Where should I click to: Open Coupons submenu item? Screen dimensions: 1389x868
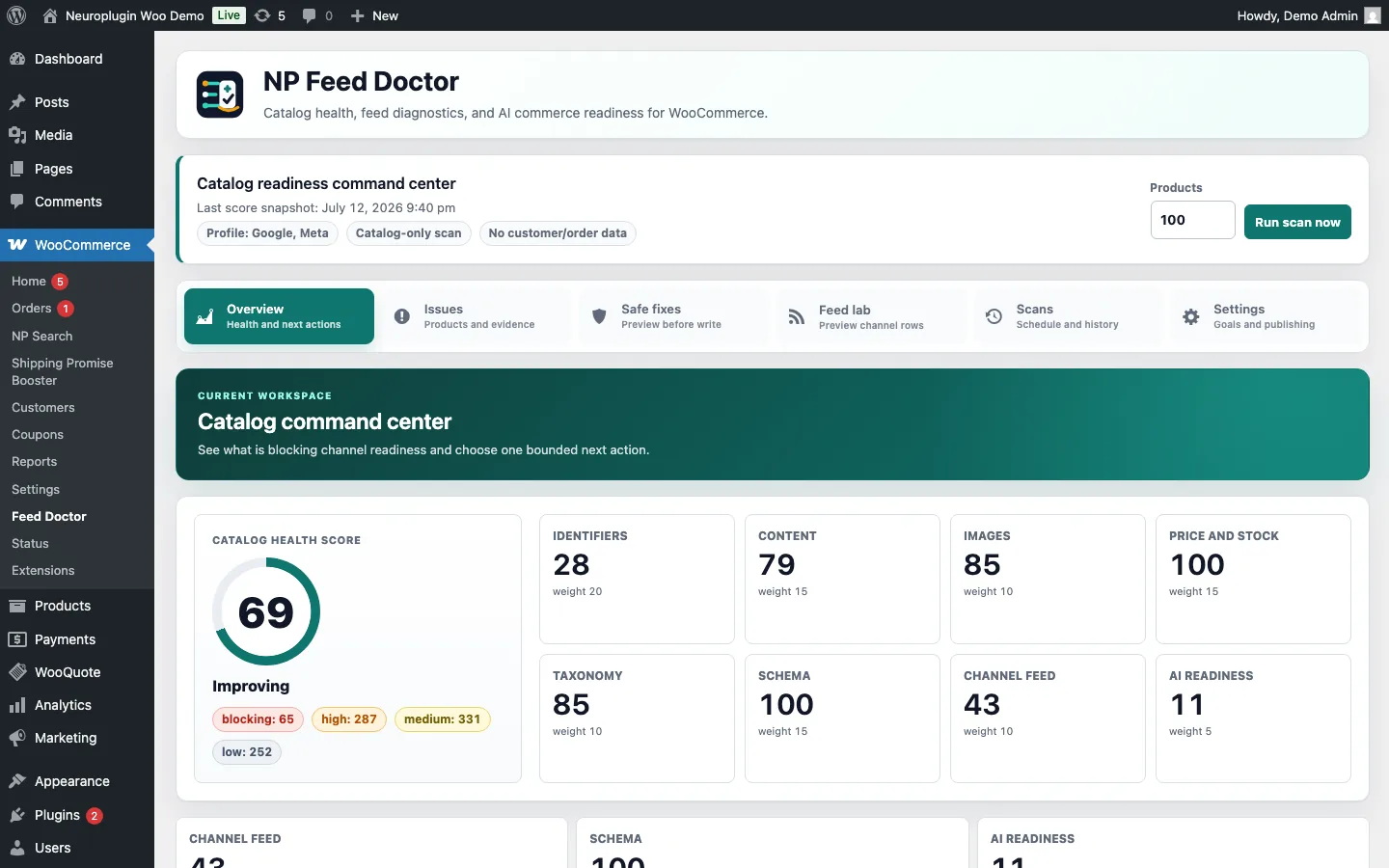(77, 434)
